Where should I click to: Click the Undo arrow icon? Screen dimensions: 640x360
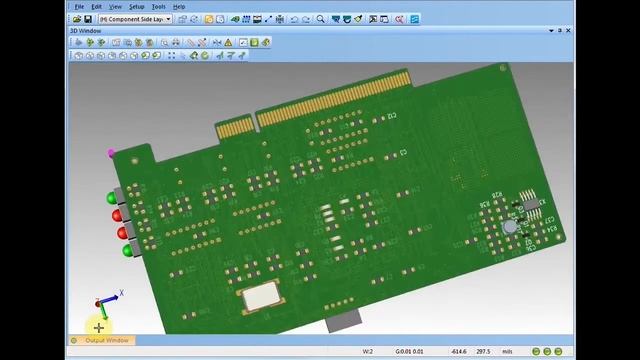[294, 19]
